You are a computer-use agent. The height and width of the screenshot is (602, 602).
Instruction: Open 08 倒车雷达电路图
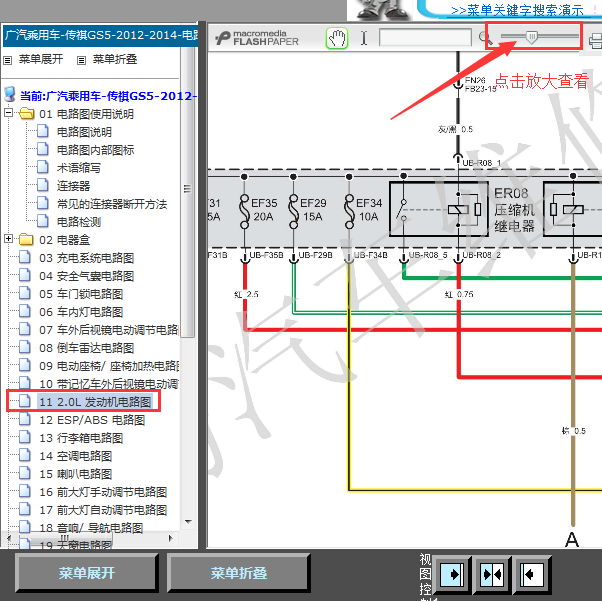(86, 348)
